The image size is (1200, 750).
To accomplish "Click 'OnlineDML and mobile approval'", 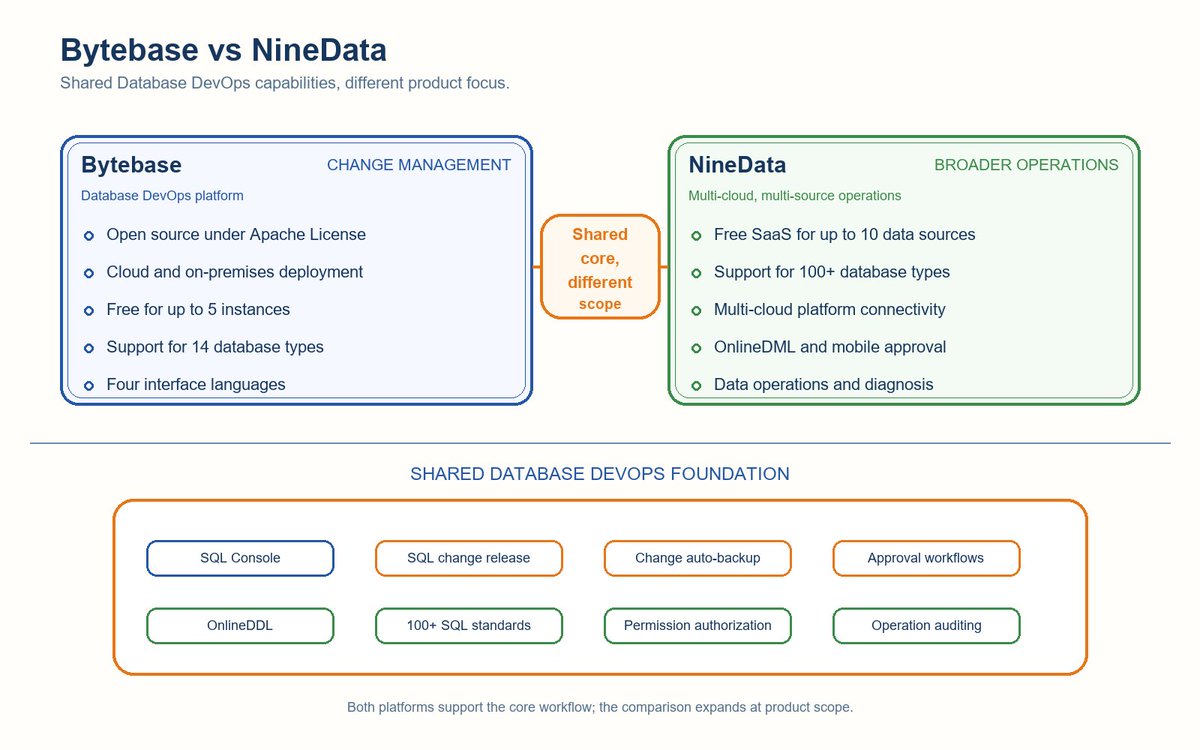I will [x=830, y=347].
